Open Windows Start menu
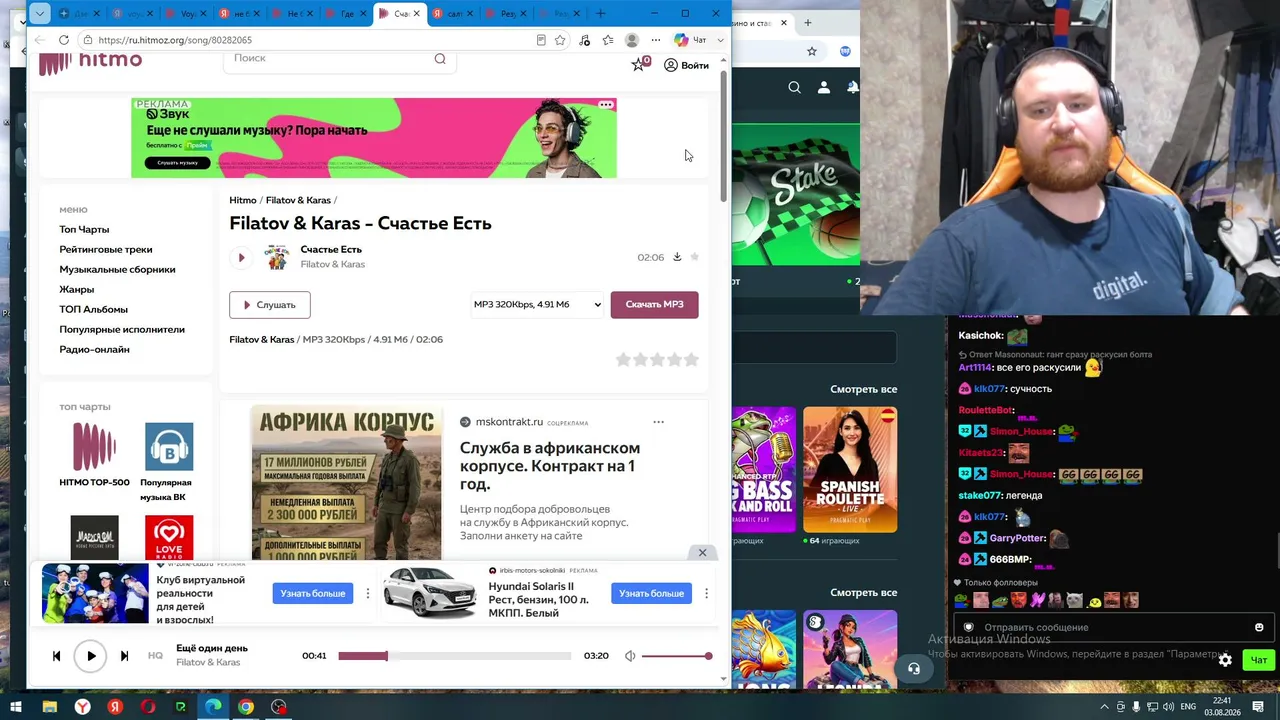Viewport: 1280px width, 720px height. (x=15, y=707)
